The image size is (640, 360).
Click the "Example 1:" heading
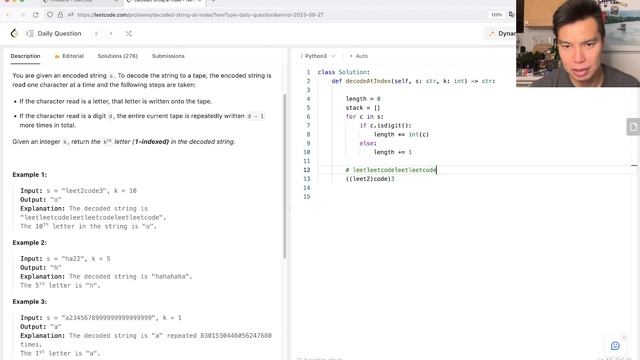(29, 175)
